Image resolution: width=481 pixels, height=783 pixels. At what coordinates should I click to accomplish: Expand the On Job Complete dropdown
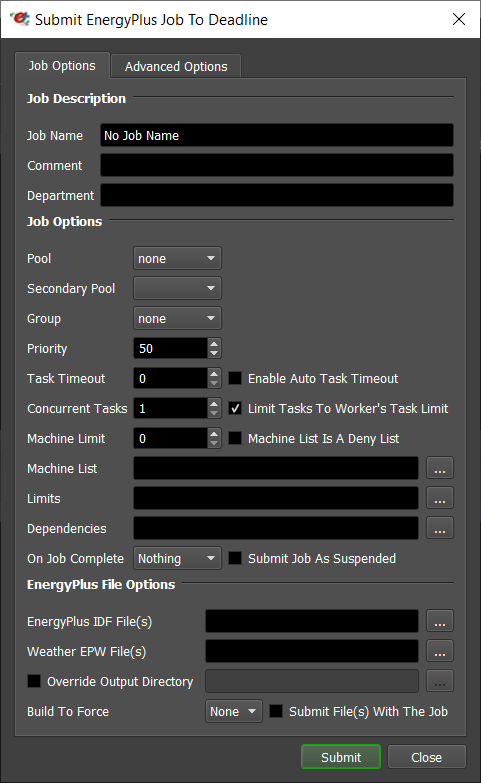tap(177, 558)
